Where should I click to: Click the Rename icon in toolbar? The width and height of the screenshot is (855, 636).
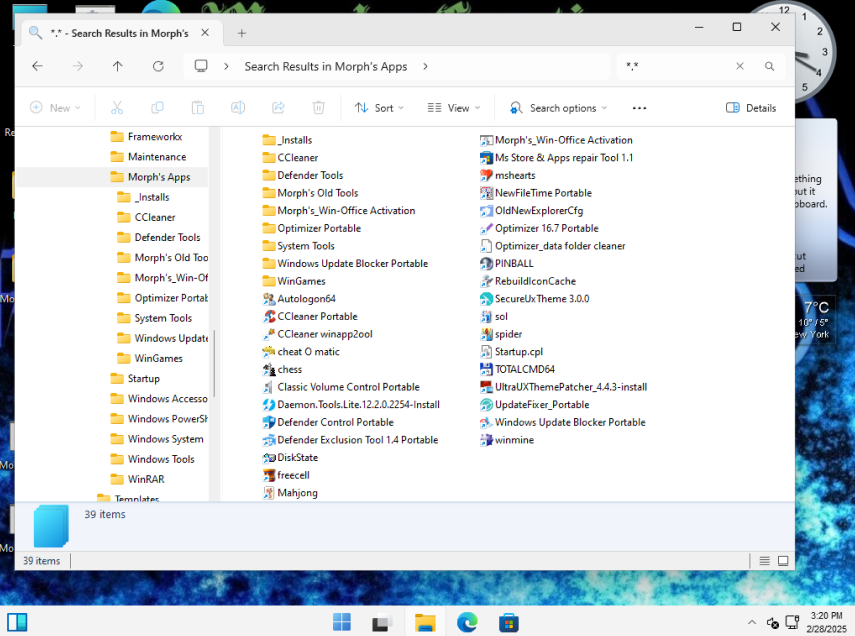[238, 108]
